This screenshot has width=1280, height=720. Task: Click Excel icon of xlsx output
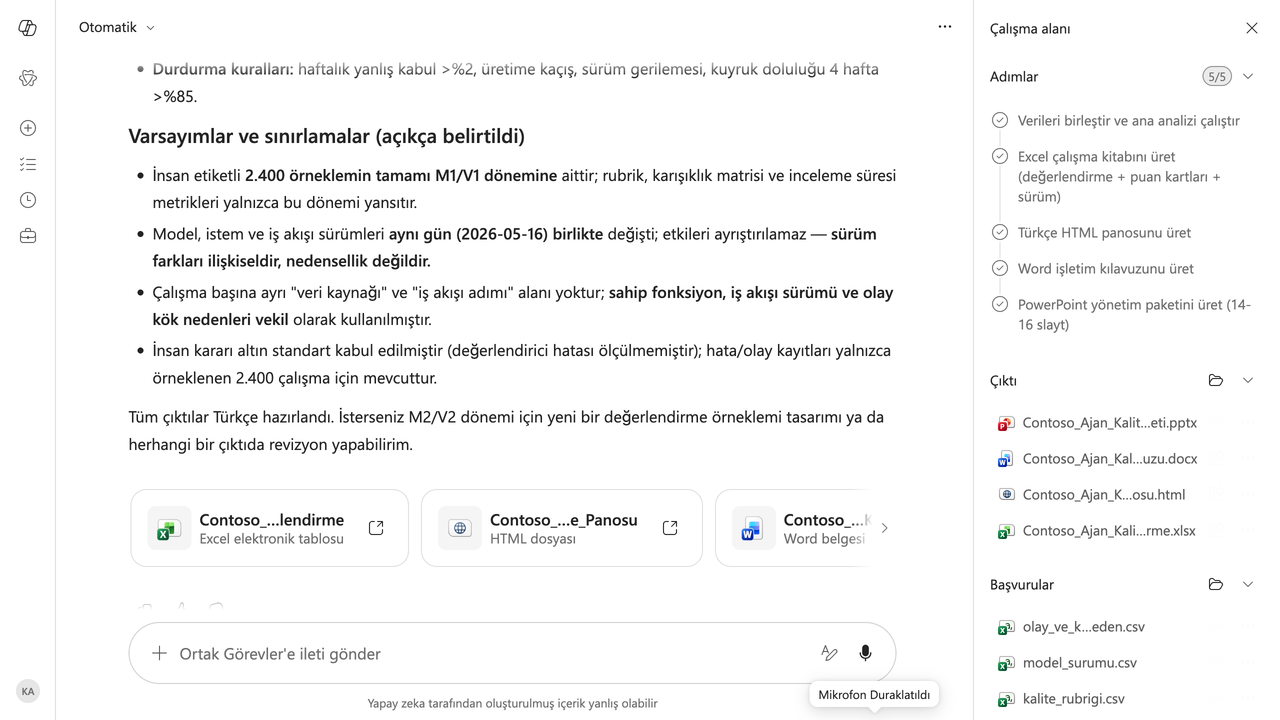pos(1006,531)
